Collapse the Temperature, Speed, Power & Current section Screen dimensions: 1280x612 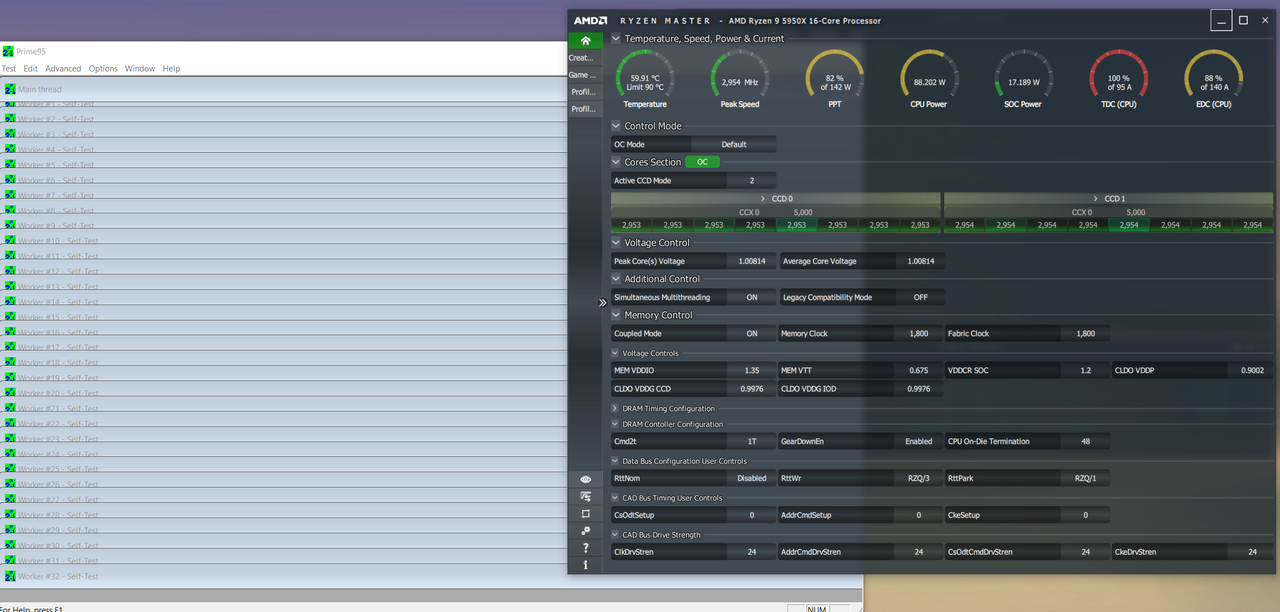[616, 39]
